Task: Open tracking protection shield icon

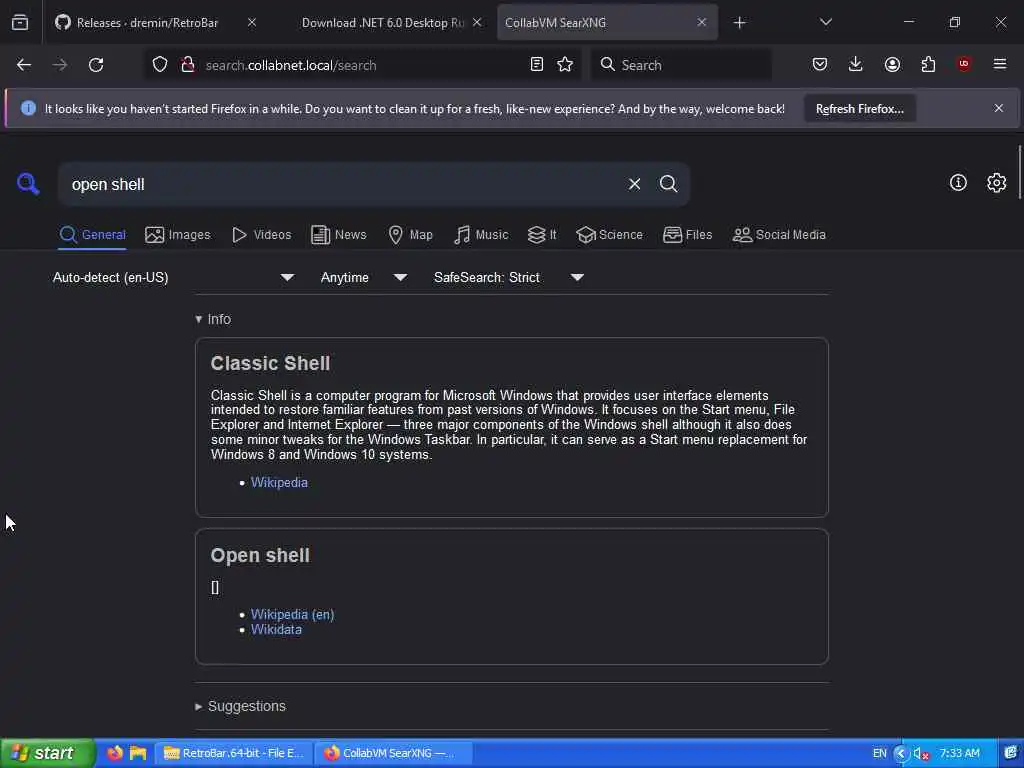Action: tap(160, 65)
